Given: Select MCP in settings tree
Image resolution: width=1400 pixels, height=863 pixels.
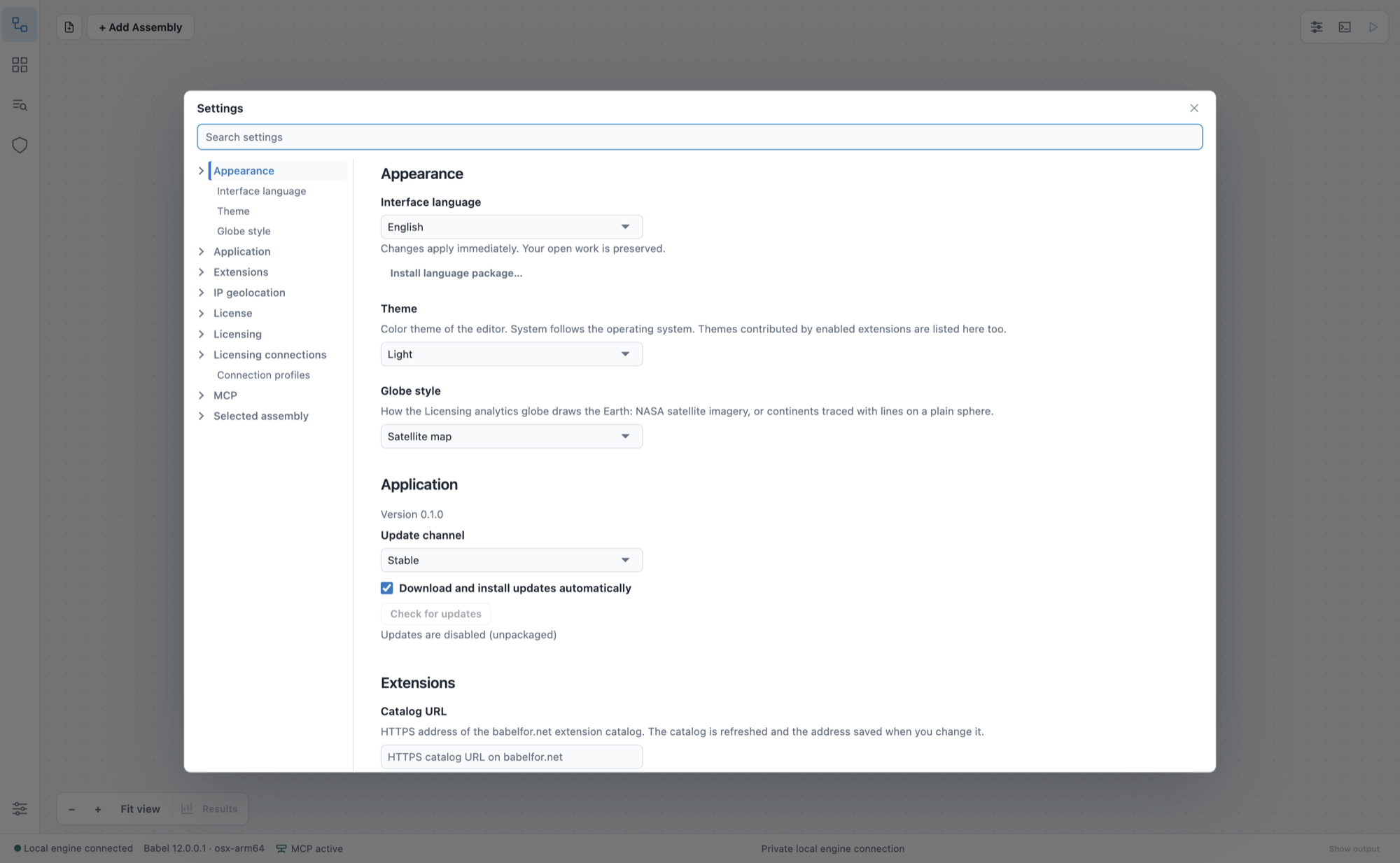Looking at the screenshot, I should pos(225,395).
